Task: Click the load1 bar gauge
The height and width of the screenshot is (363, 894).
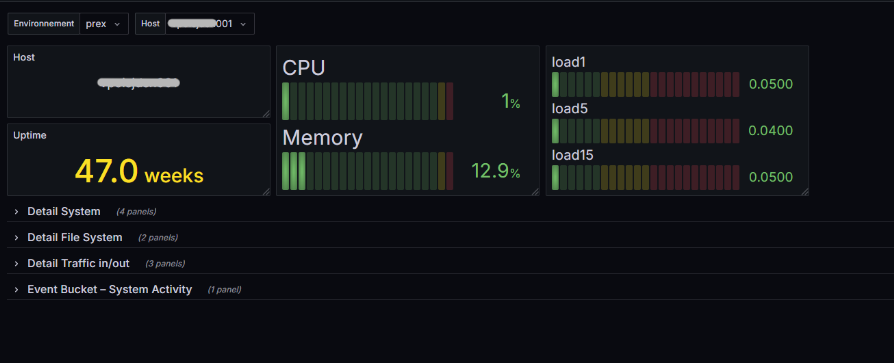Action: click(645, 84)
